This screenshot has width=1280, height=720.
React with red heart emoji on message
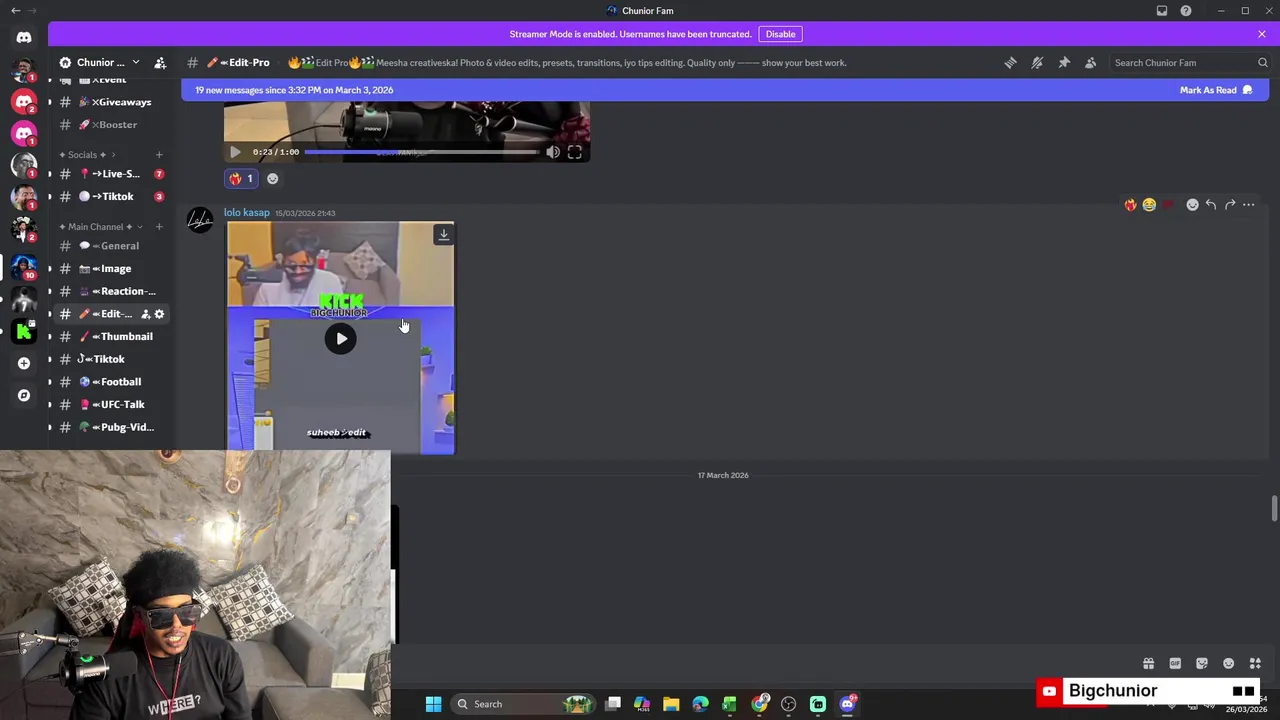click(1168, 205)
